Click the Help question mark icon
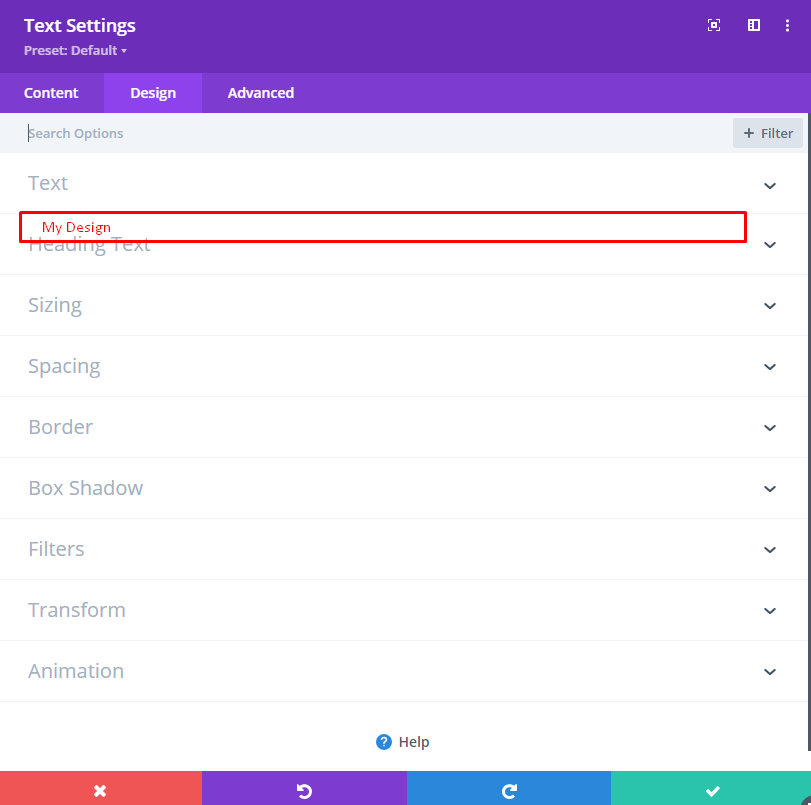The width and height of the screenshot is (811, 805). point(384,742)
